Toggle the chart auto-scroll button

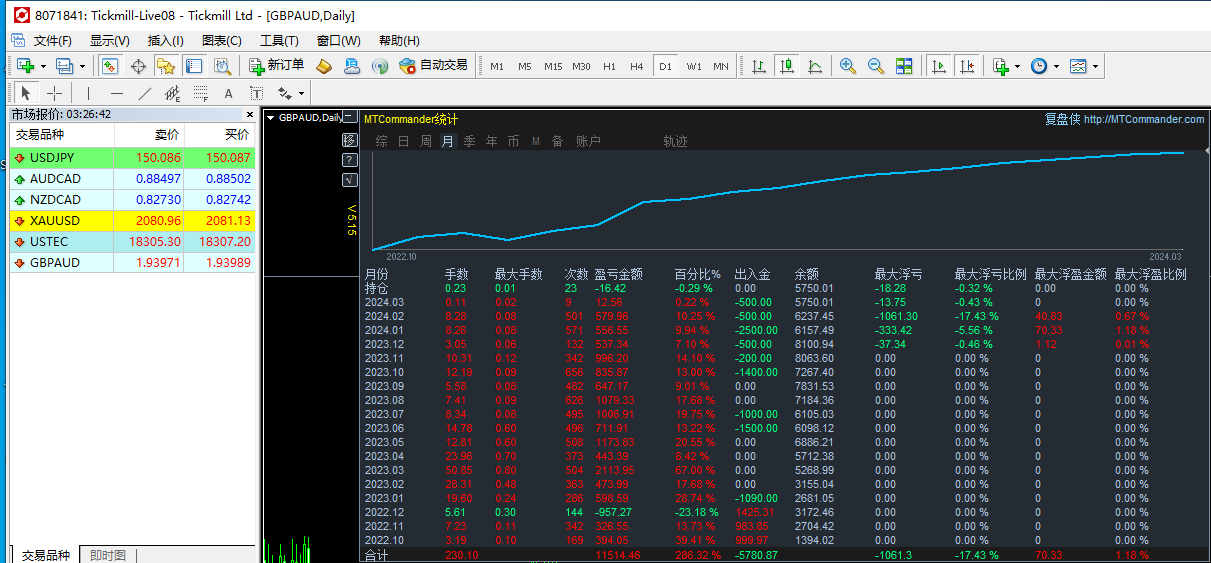click(x=938, y=66)
